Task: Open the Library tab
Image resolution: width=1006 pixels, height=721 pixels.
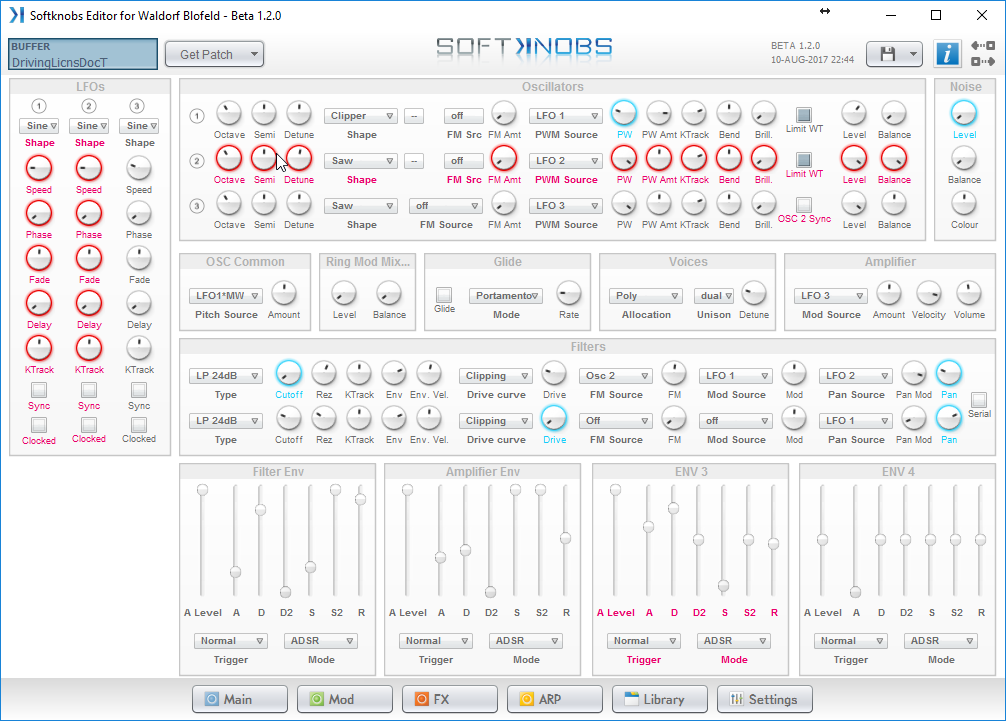Action: pos(660,699)
